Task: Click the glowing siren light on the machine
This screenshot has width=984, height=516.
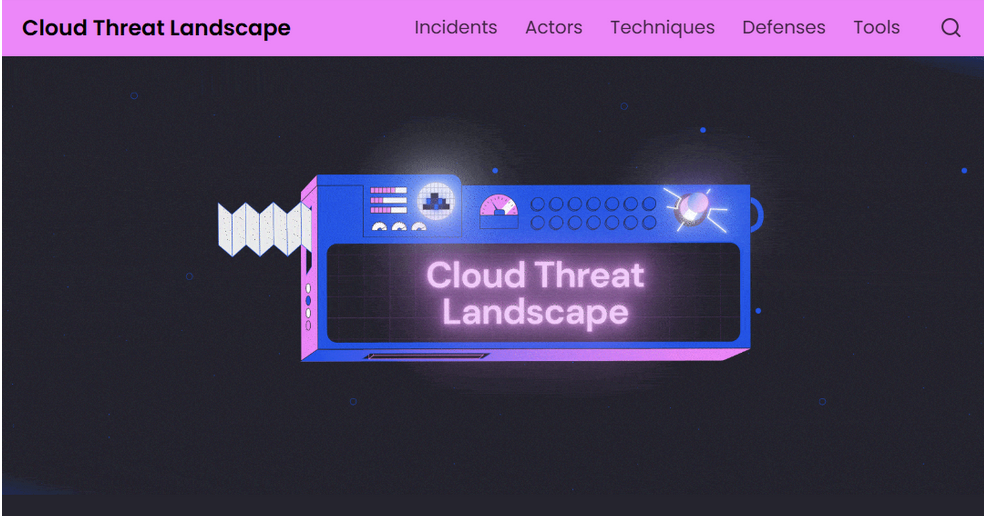Action: (689, 207)
